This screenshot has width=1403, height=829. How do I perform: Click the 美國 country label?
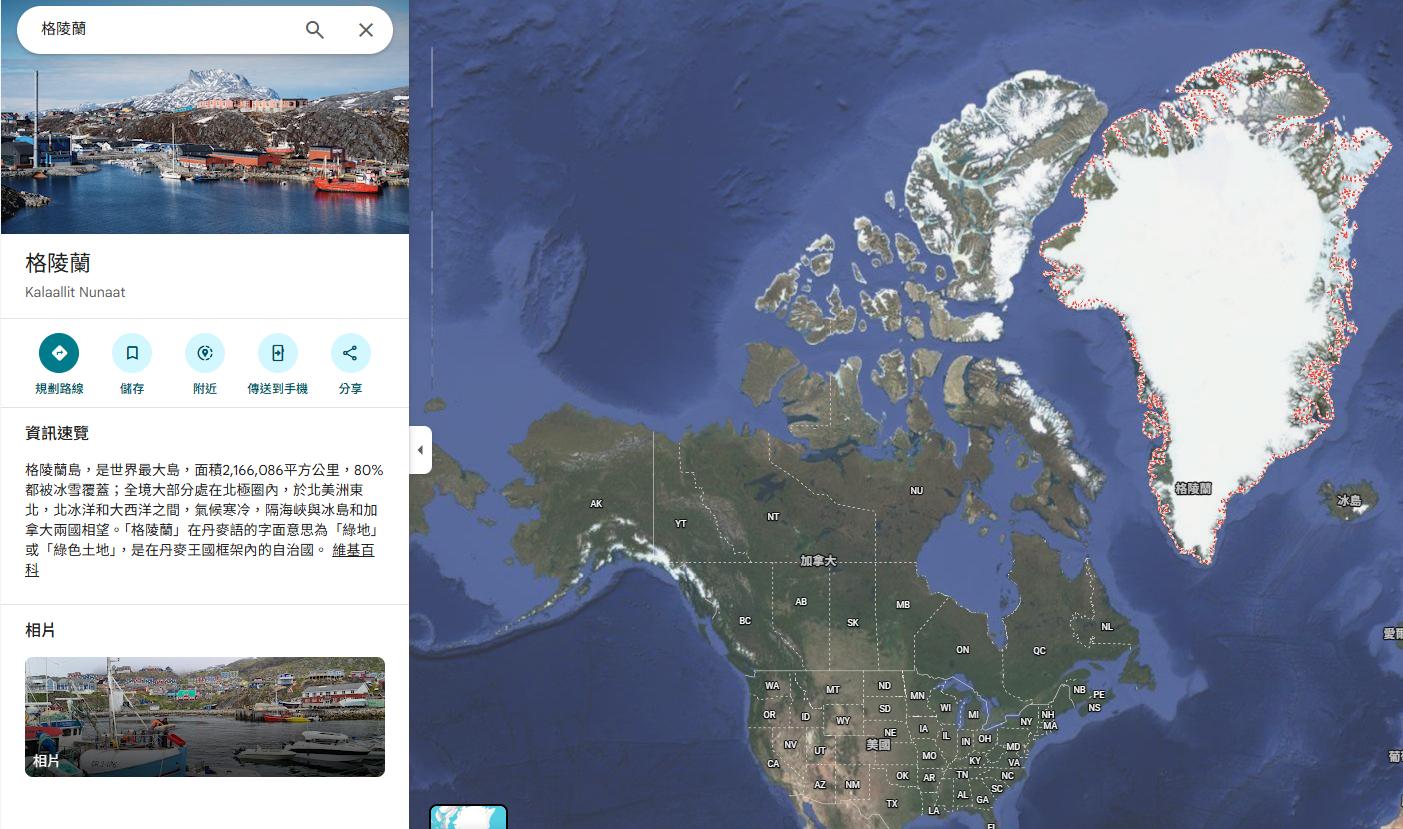[878, 745]
